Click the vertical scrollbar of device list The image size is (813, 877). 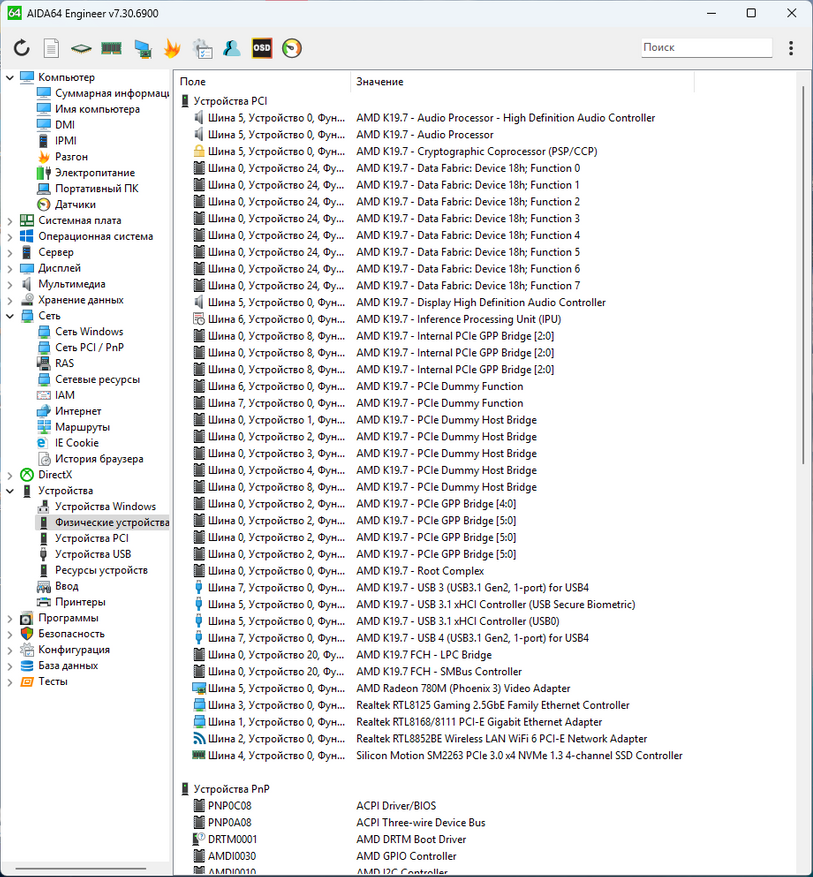click(x=803, y=274)
